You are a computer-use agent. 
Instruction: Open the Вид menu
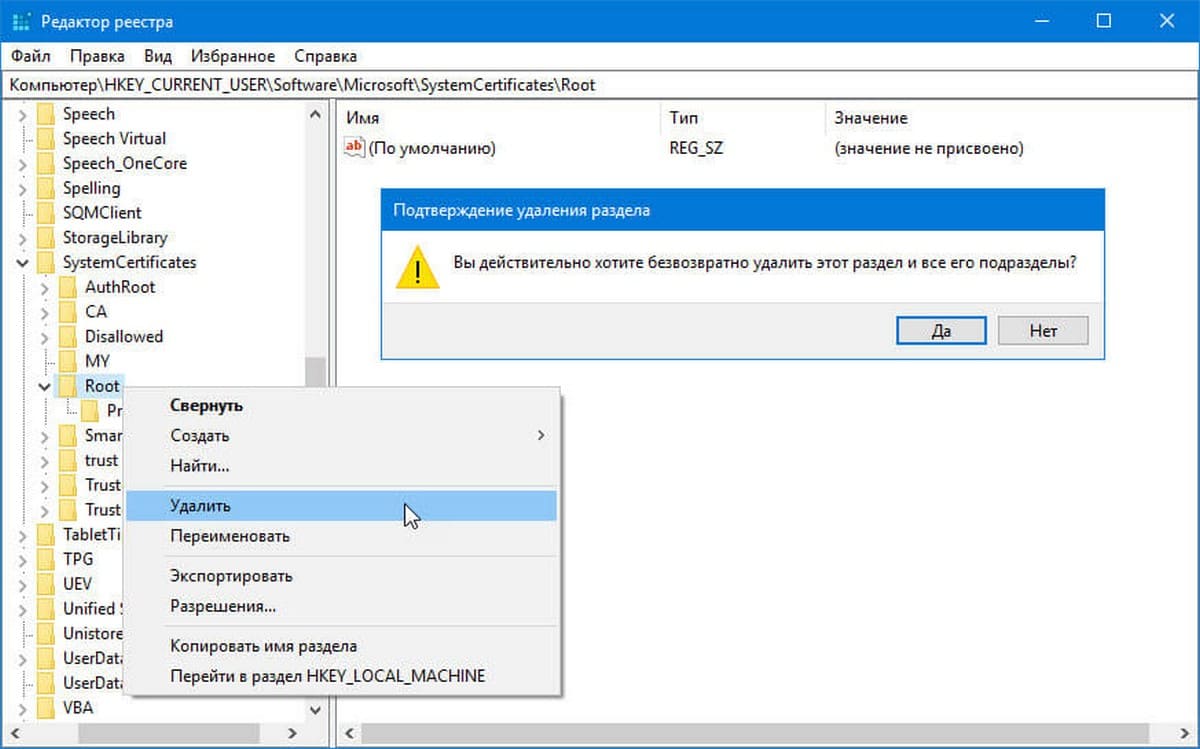pyautogui.click(x=158, y=56)
